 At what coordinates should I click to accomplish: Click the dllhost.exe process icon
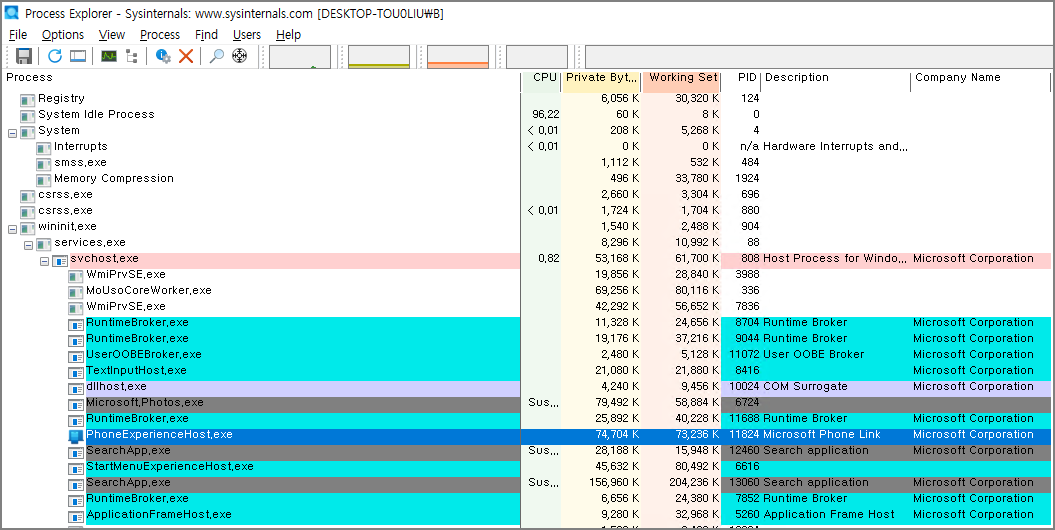(76, 388)
